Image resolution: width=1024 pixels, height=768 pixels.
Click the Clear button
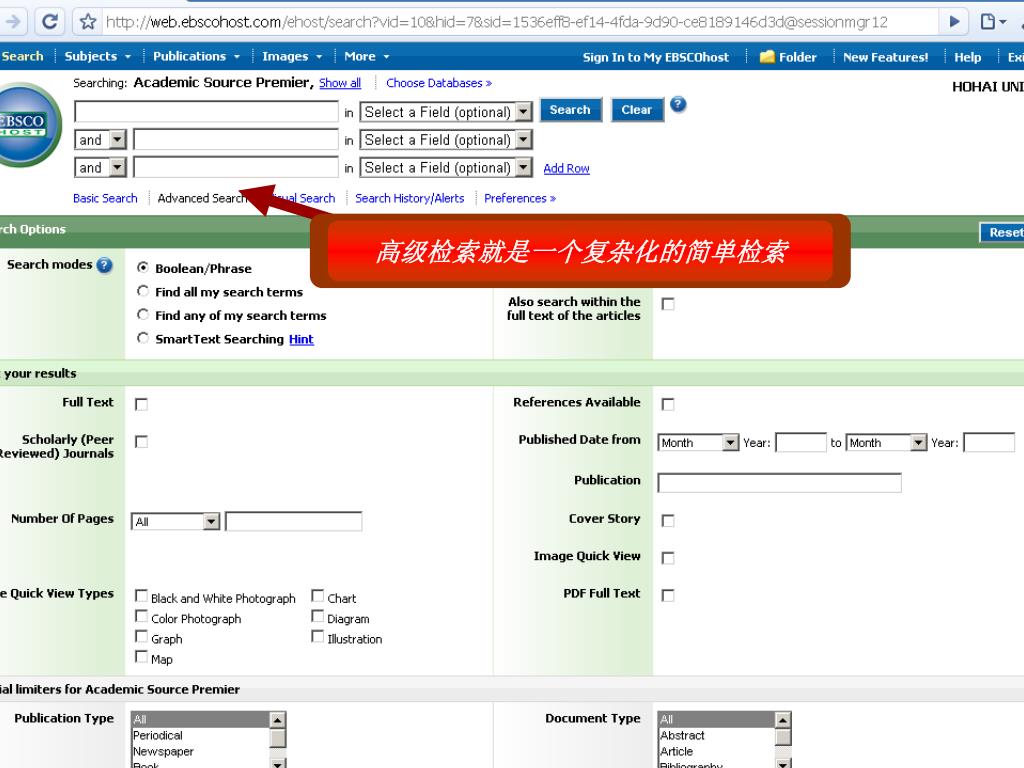[x=637, y=110]
